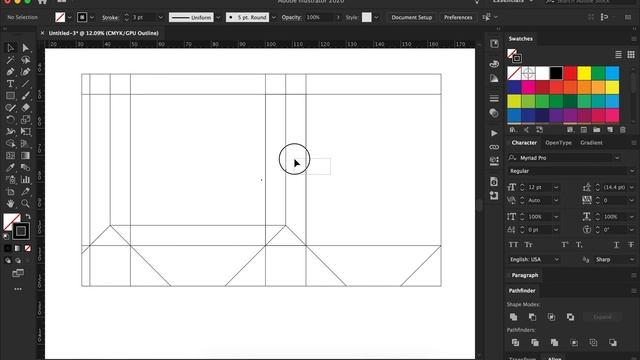The width and height of the screenshot is (640, 360).
Task: Click the Opacity 100% field
Action: tap(319, 18)
